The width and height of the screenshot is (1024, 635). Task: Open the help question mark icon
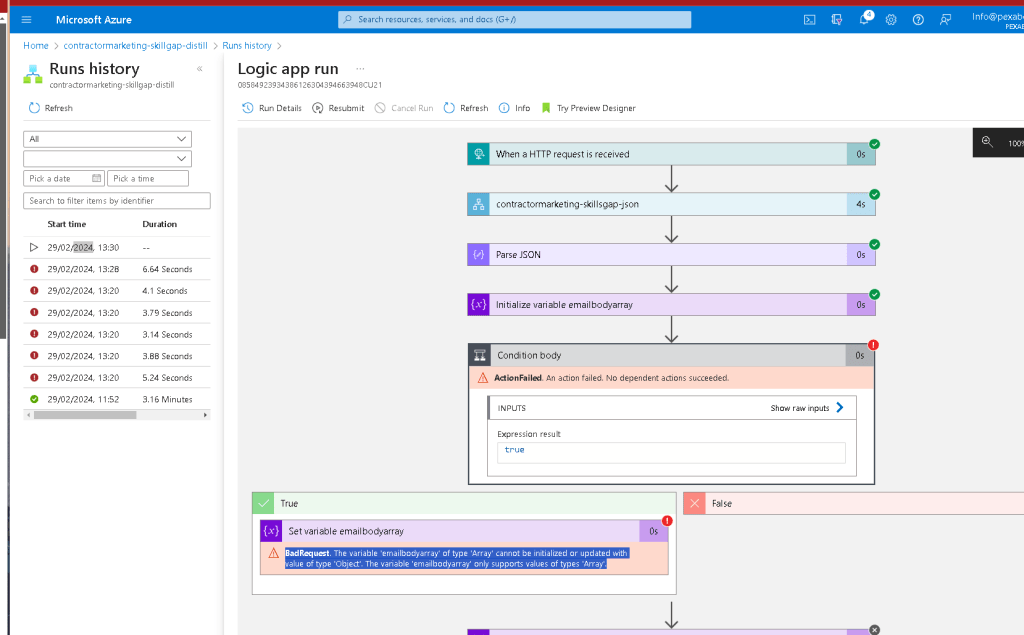point(918,20)
